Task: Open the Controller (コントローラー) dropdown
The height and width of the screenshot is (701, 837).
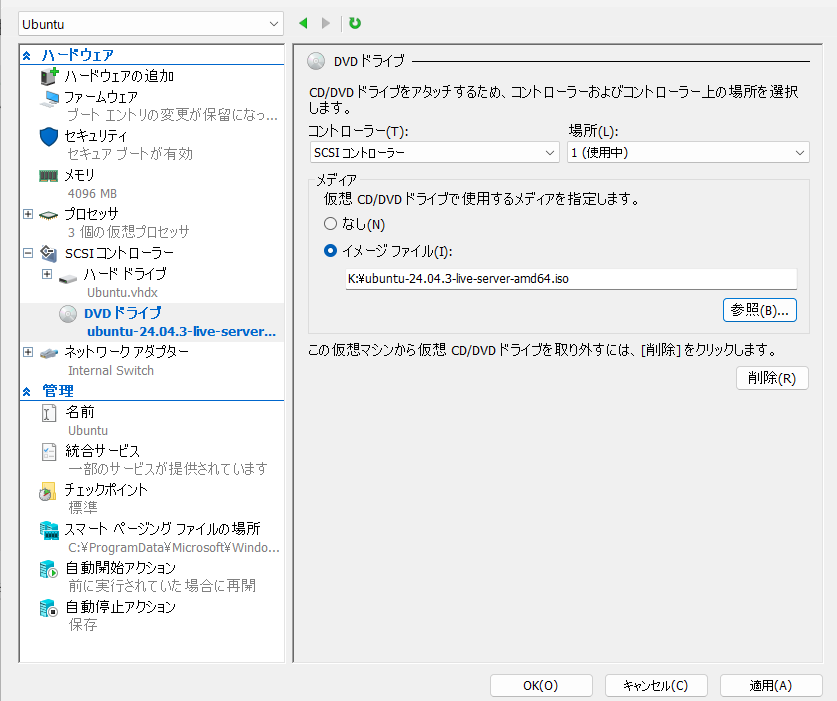Action: coord(433,152)
